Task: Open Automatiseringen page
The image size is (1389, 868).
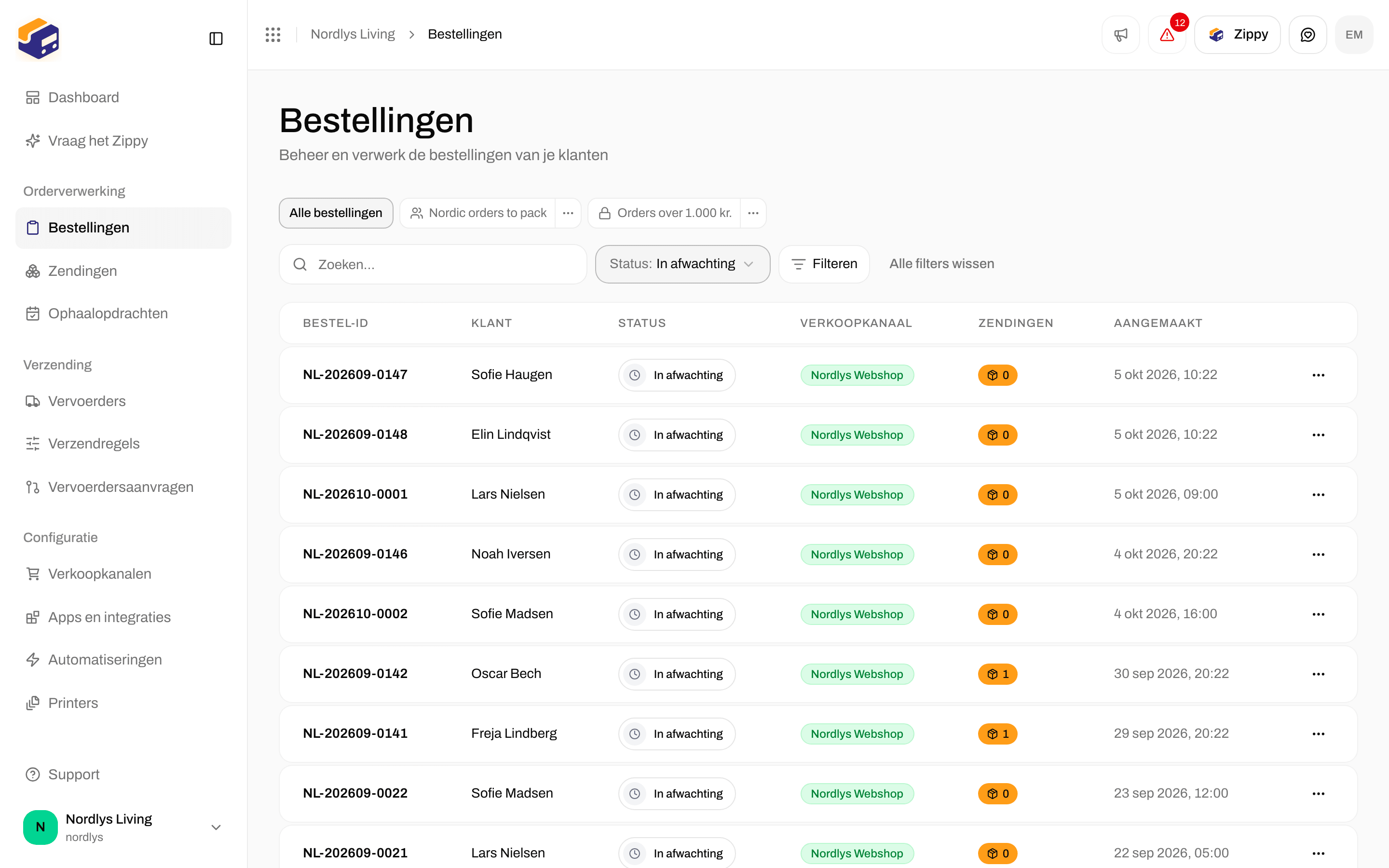Action: click(x=123, y=660)
